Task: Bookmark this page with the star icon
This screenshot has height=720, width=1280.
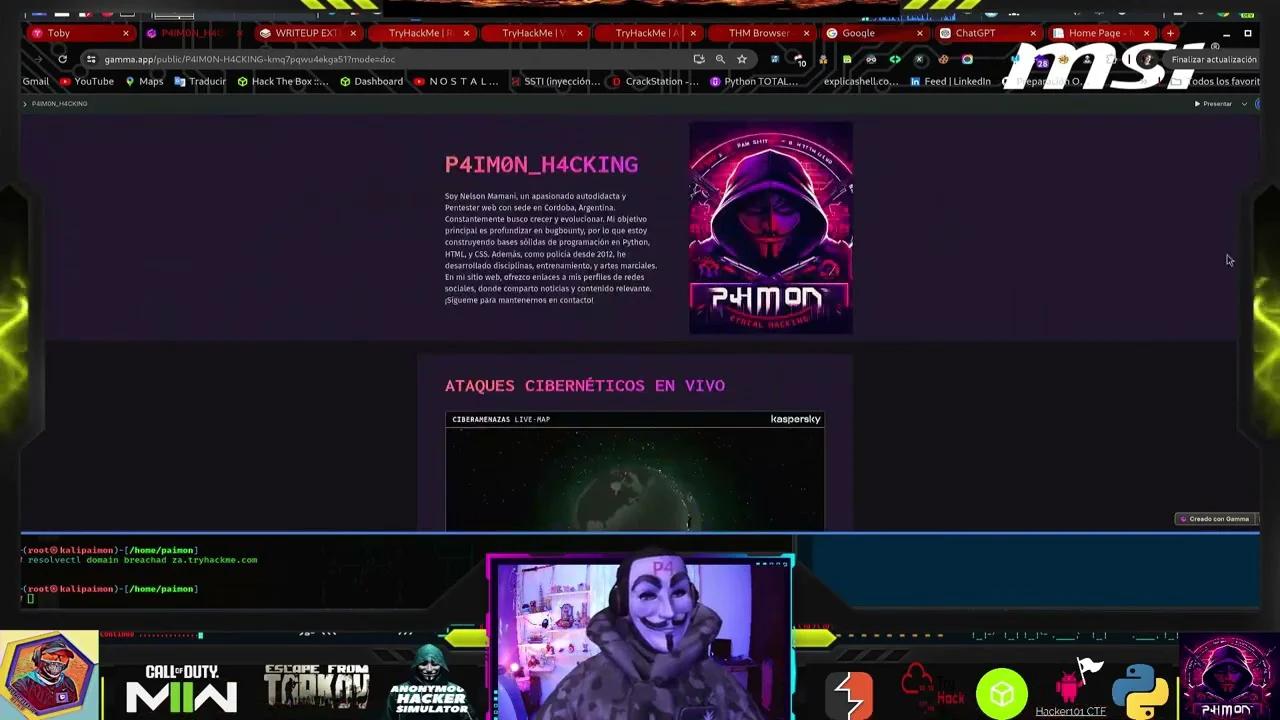Action: (x=742, y=59)
